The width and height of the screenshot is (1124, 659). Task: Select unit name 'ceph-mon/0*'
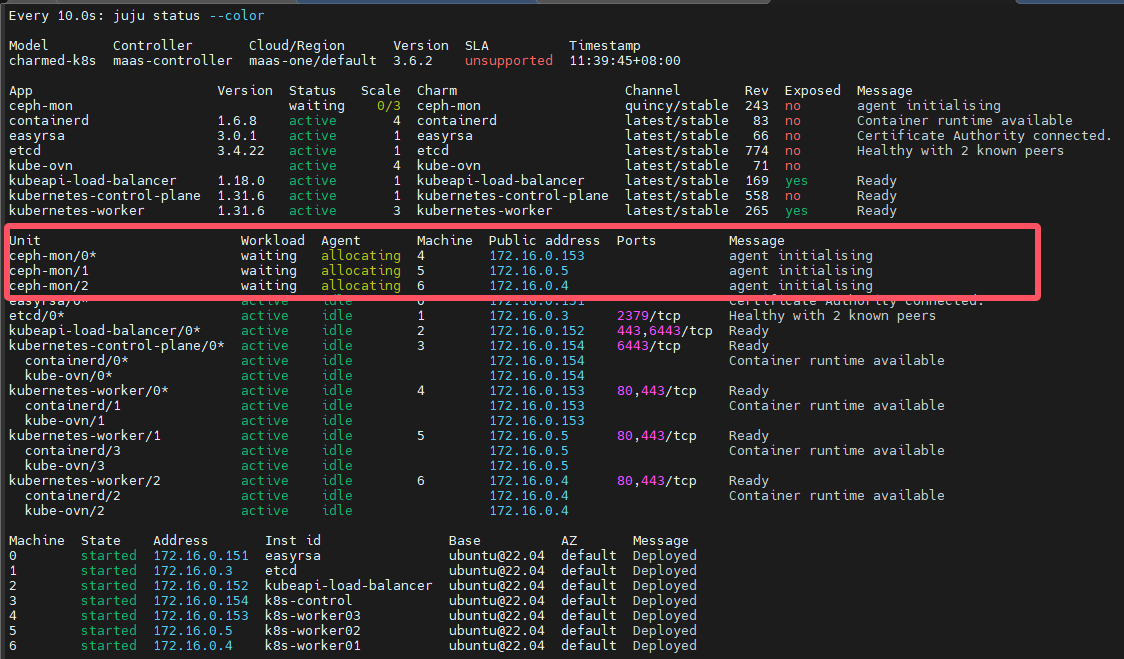52,256
